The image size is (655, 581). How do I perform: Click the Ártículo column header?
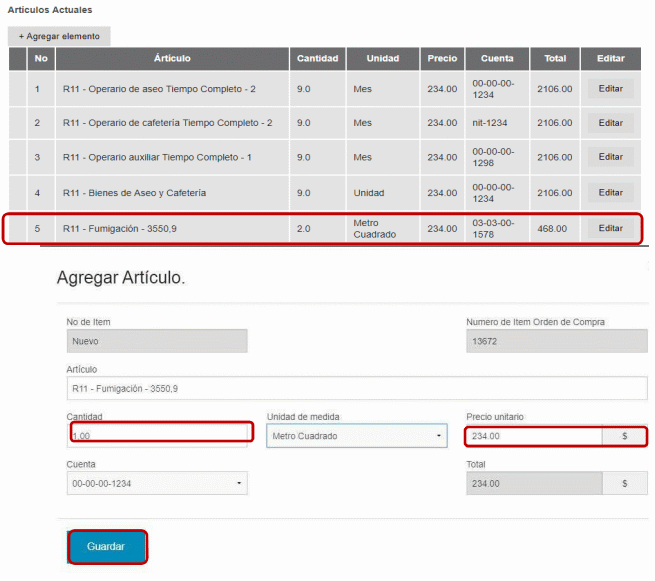(x=172, y=59)
